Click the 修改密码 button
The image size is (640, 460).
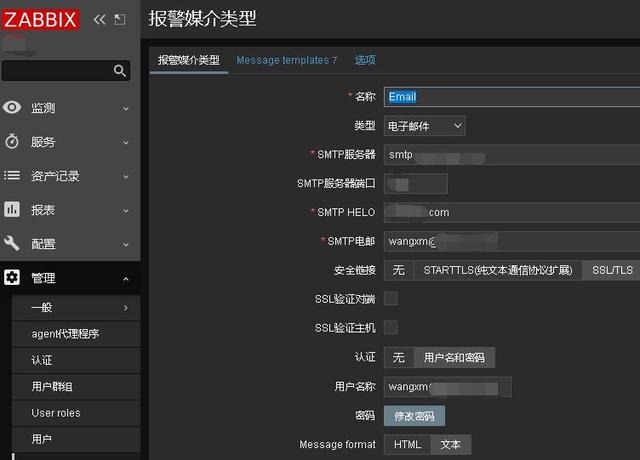coord(414,415)
